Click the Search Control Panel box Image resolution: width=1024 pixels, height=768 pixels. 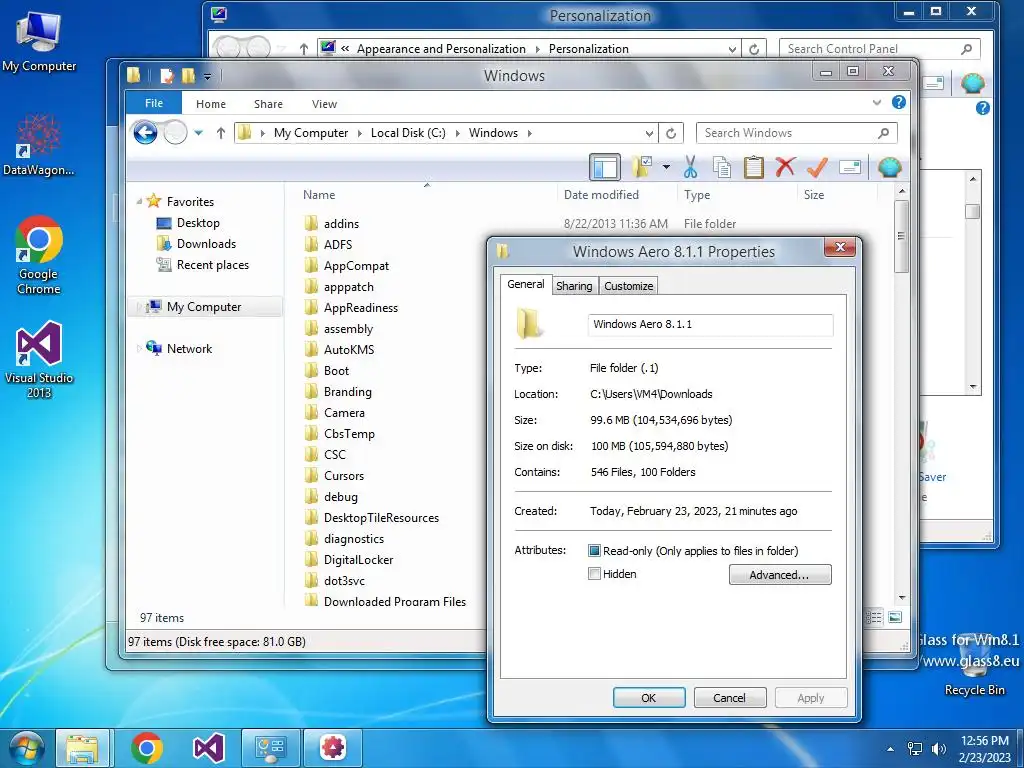[x=879, y=49]
